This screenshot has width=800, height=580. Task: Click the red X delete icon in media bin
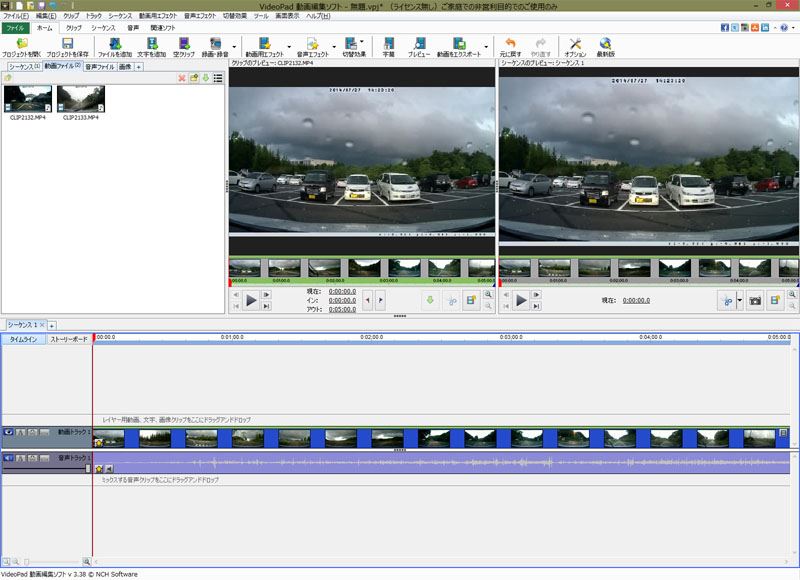click(182, 78)
